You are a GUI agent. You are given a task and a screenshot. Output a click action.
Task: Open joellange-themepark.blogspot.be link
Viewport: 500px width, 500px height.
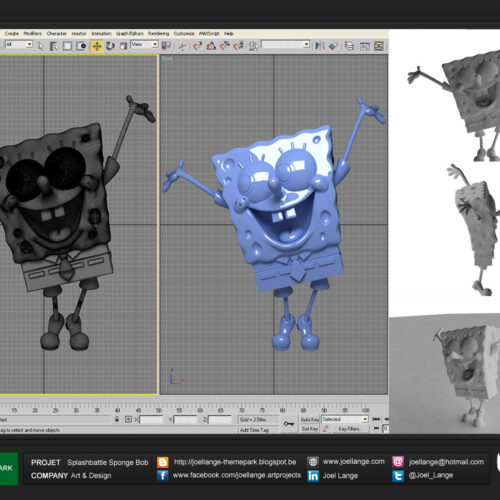click(235, 462)
